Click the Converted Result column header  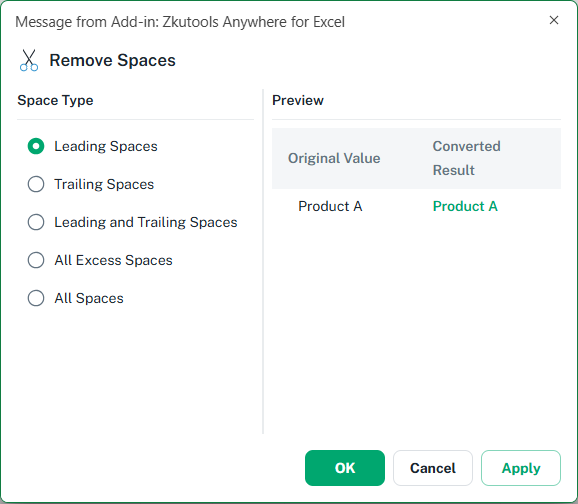[466, 158]
